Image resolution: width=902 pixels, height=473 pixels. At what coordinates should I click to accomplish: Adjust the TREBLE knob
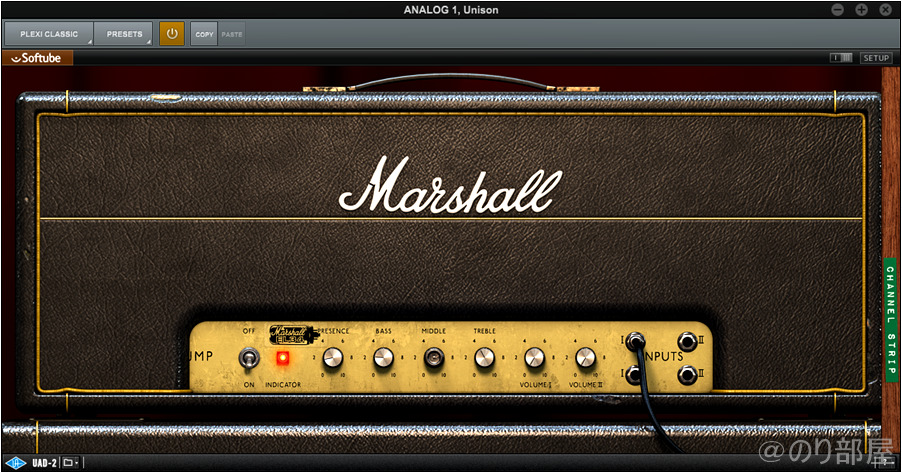coord(484,358)
